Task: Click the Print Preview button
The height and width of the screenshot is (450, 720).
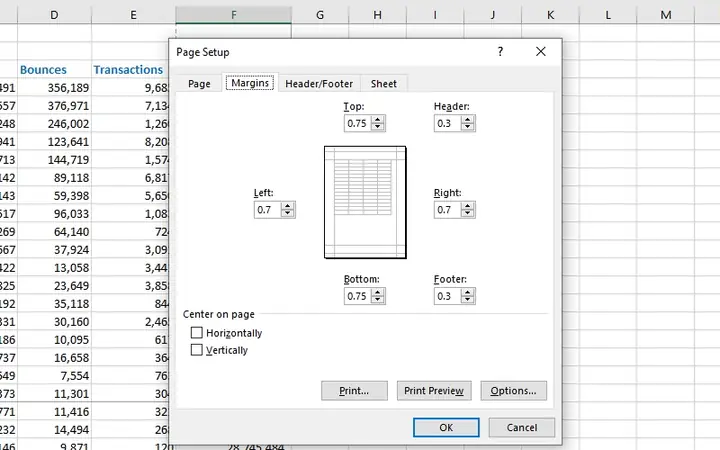Action: click(434, 391)
